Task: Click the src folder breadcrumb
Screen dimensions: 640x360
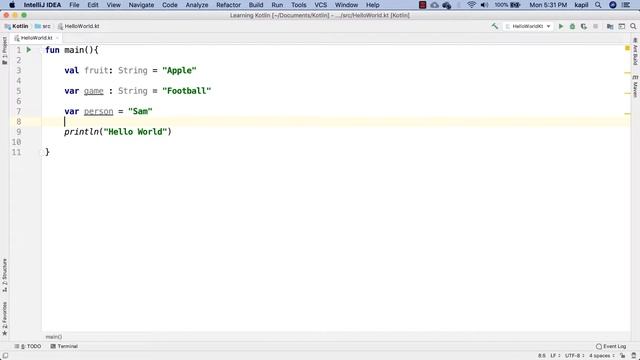Action: point(43,26)
